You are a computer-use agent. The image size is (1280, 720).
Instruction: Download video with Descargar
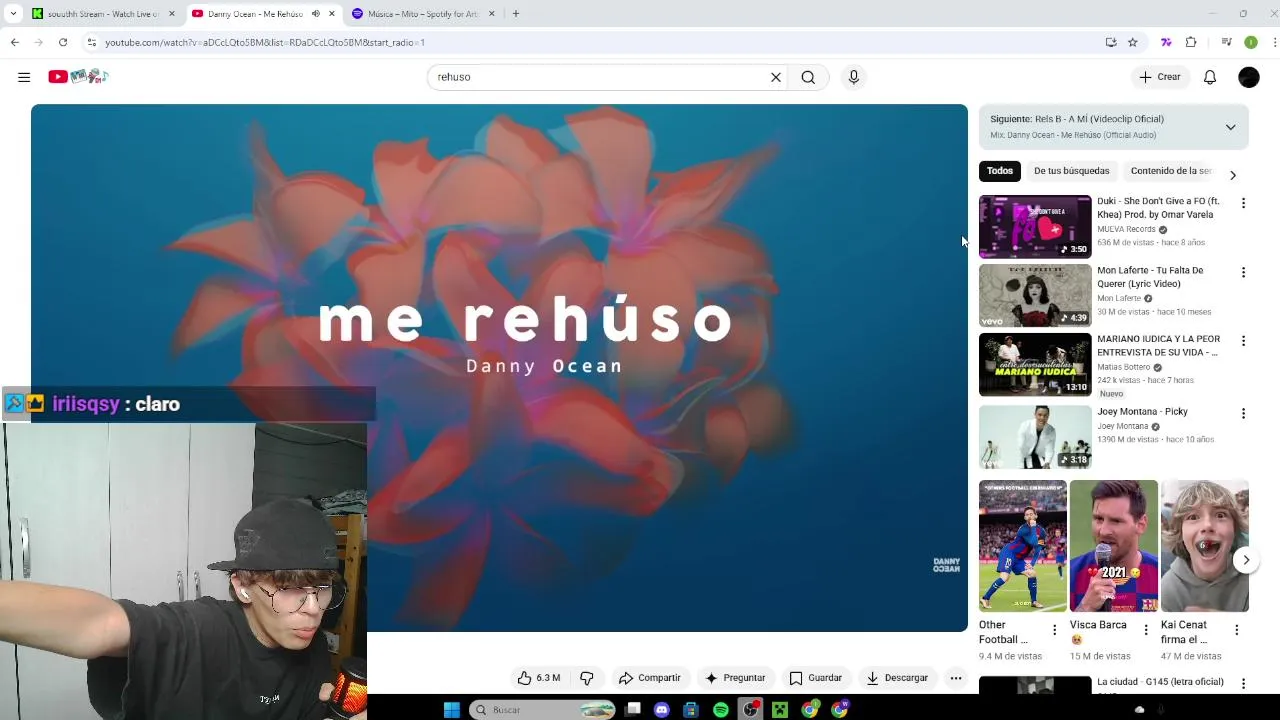click(x=897, y=678)
